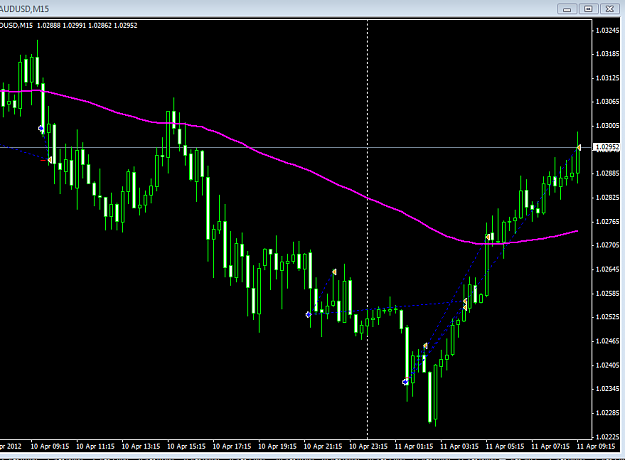The height and width of the screenshot is (460, 625).
Task: Click time axis label 10 Apr 13:15
Action: [141, 446]
